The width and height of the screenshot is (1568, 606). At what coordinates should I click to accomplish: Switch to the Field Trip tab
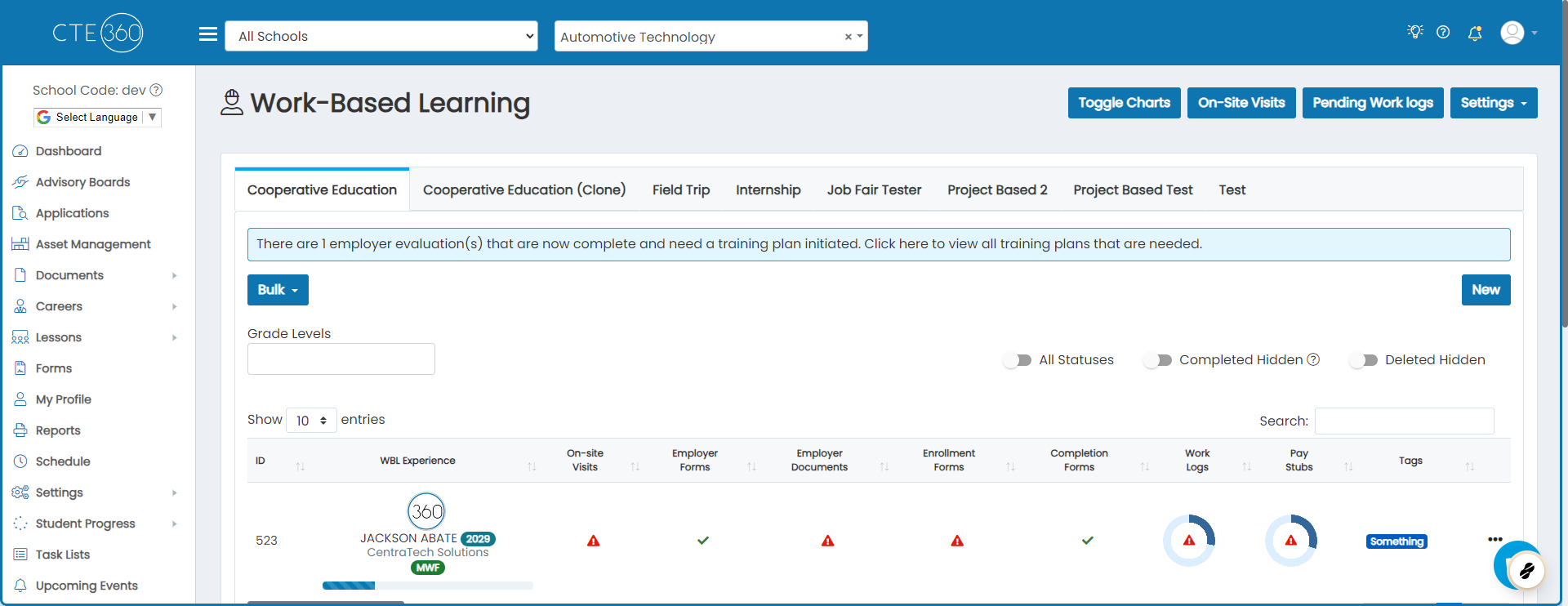681,189
